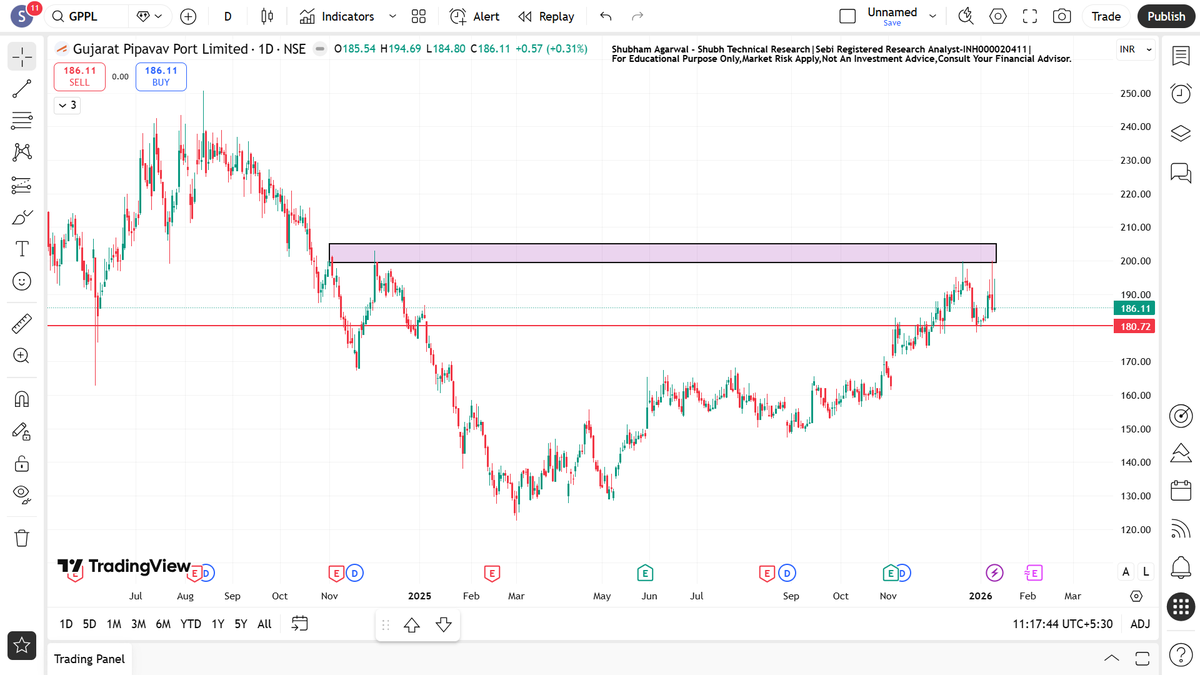The height and width of the screenshot is (675, 1200).
Task: Select the 1D date range
Action: pyautogui.click(x=66, y=624)
